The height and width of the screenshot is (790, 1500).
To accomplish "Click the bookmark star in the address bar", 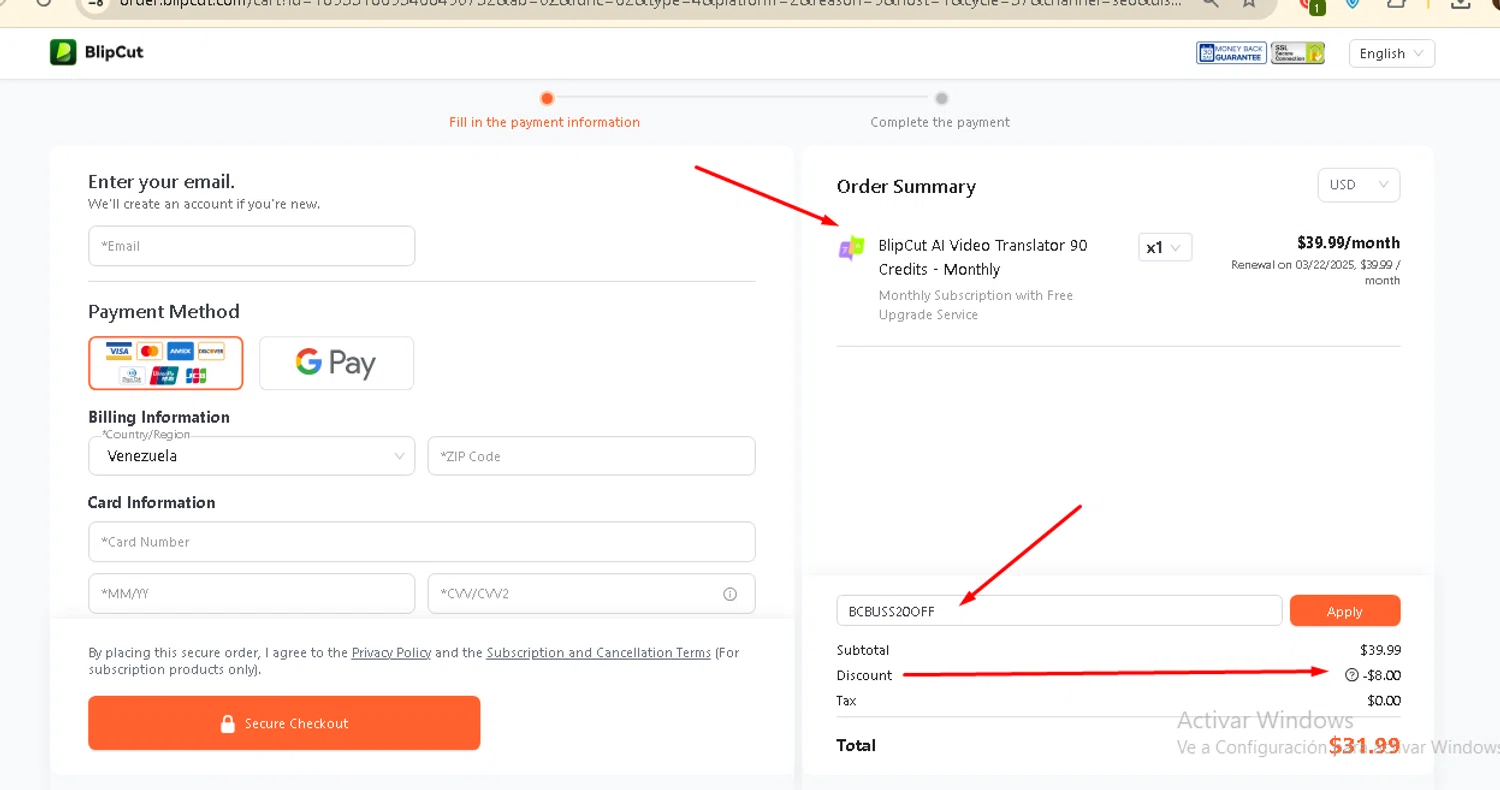I will pos(1249,3).
